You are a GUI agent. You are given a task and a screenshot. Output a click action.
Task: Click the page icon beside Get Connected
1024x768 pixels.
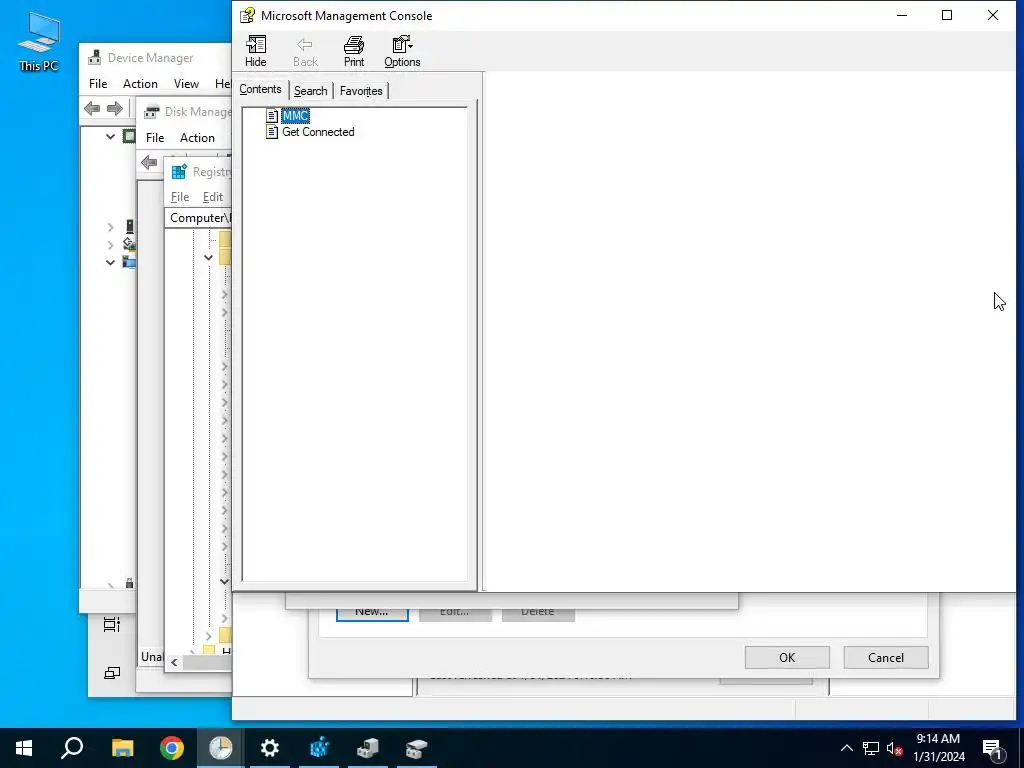272,132
